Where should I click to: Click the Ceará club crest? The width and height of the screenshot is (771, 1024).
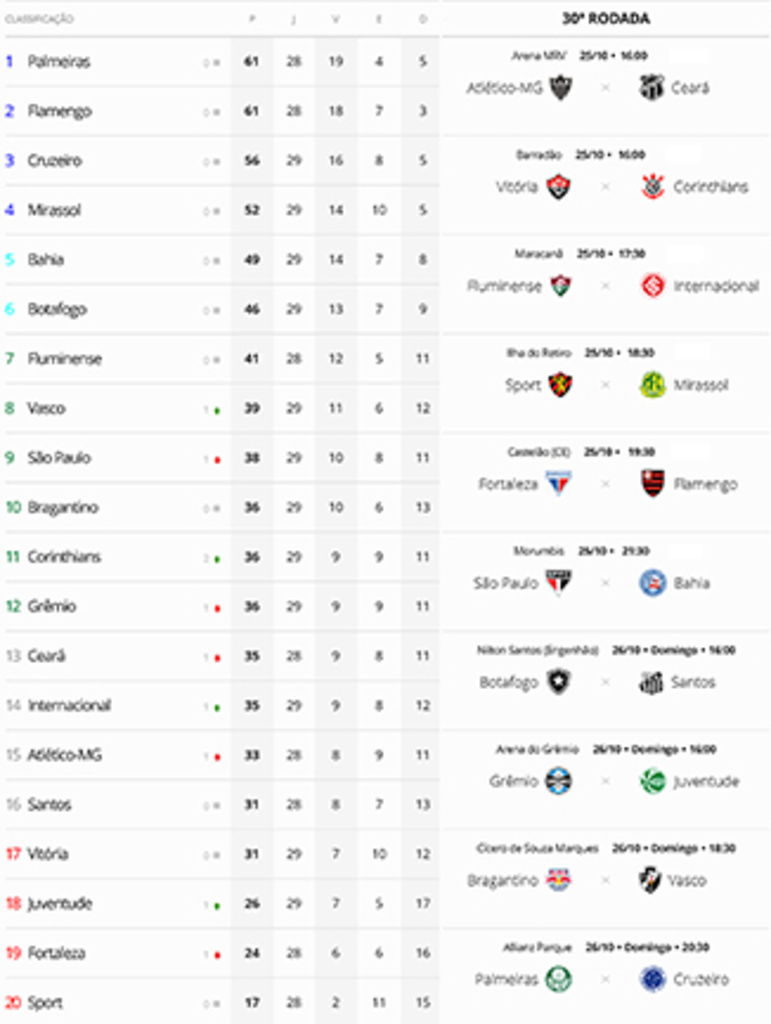coord(652,88)
